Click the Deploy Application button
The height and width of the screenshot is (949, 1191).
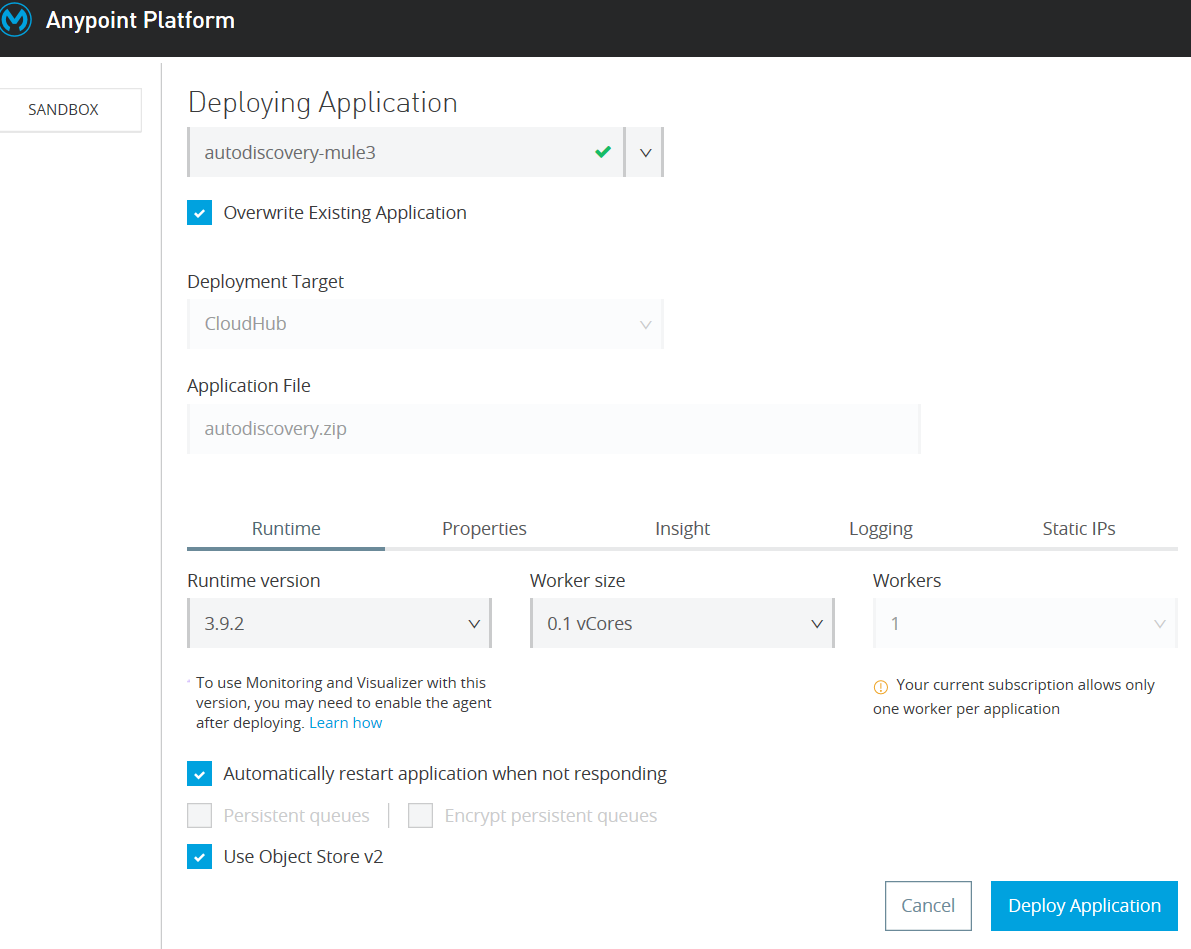(x=1084, y=906)
